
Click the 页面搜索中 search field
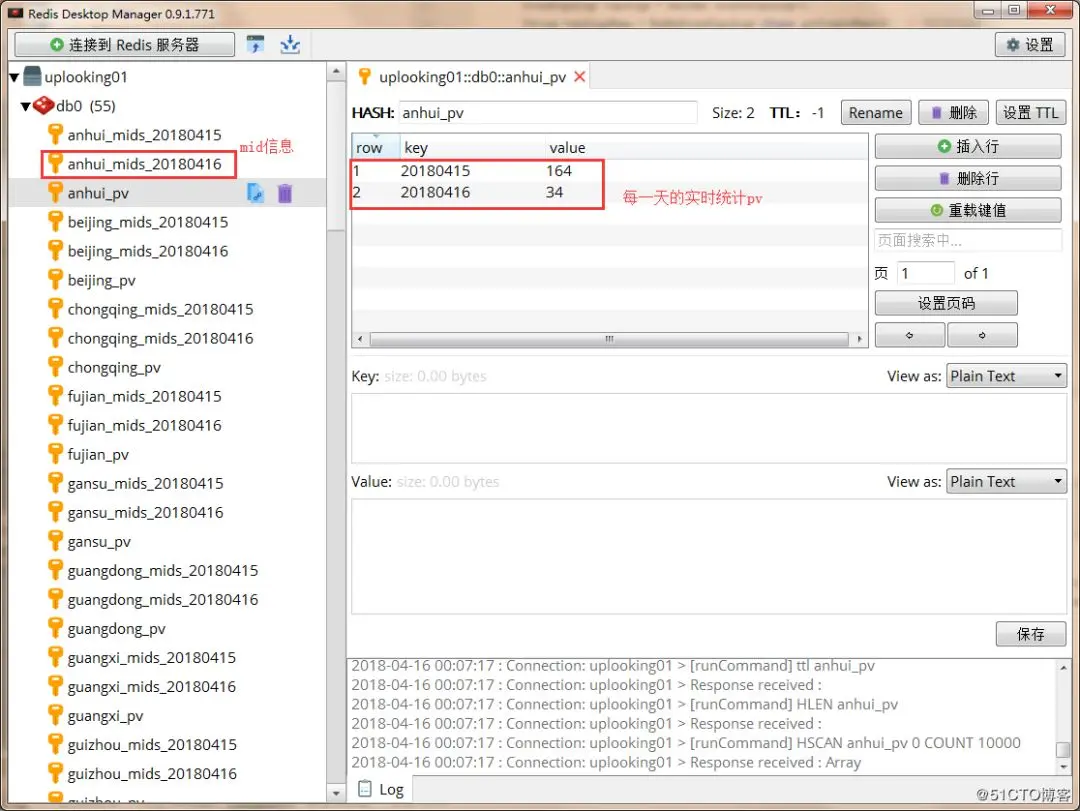pos(968,240)
